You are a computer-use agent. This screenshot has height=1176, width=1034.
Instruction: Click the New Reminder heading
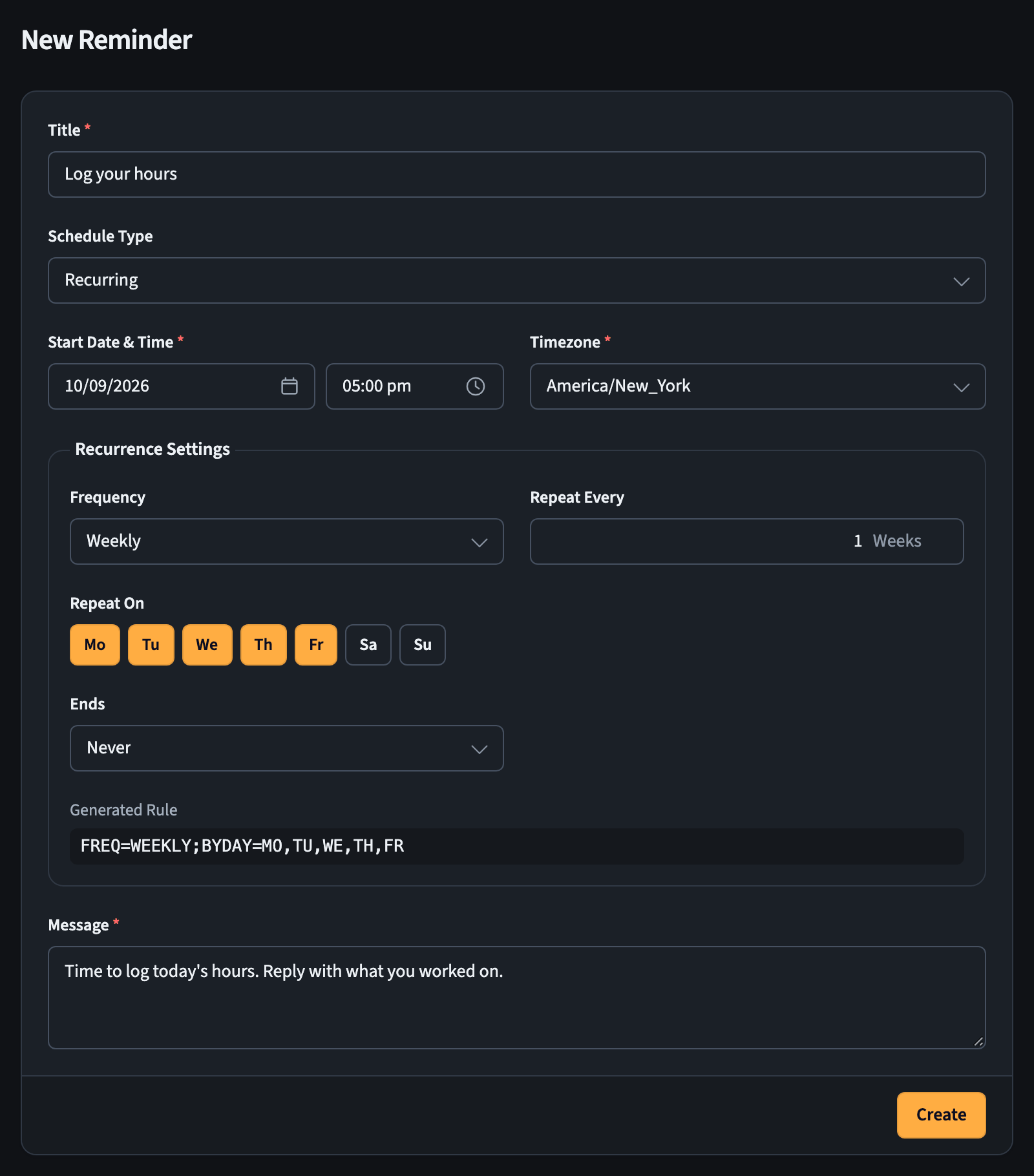pyautogui.click(x=107, y=40)
